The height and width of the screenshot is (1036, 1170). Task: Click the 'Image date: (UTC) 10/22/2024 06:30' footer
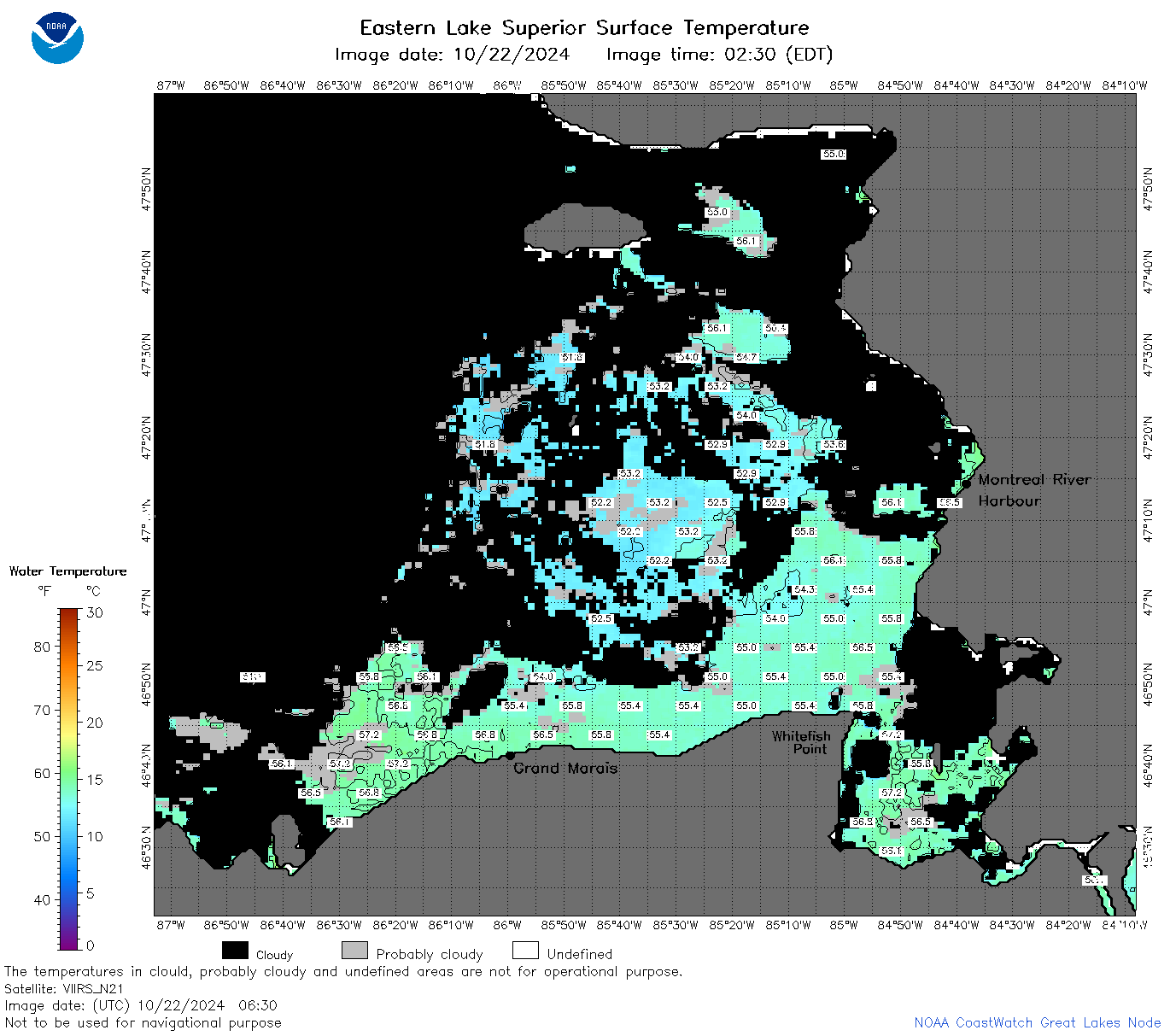click(x=141, y=1005)
